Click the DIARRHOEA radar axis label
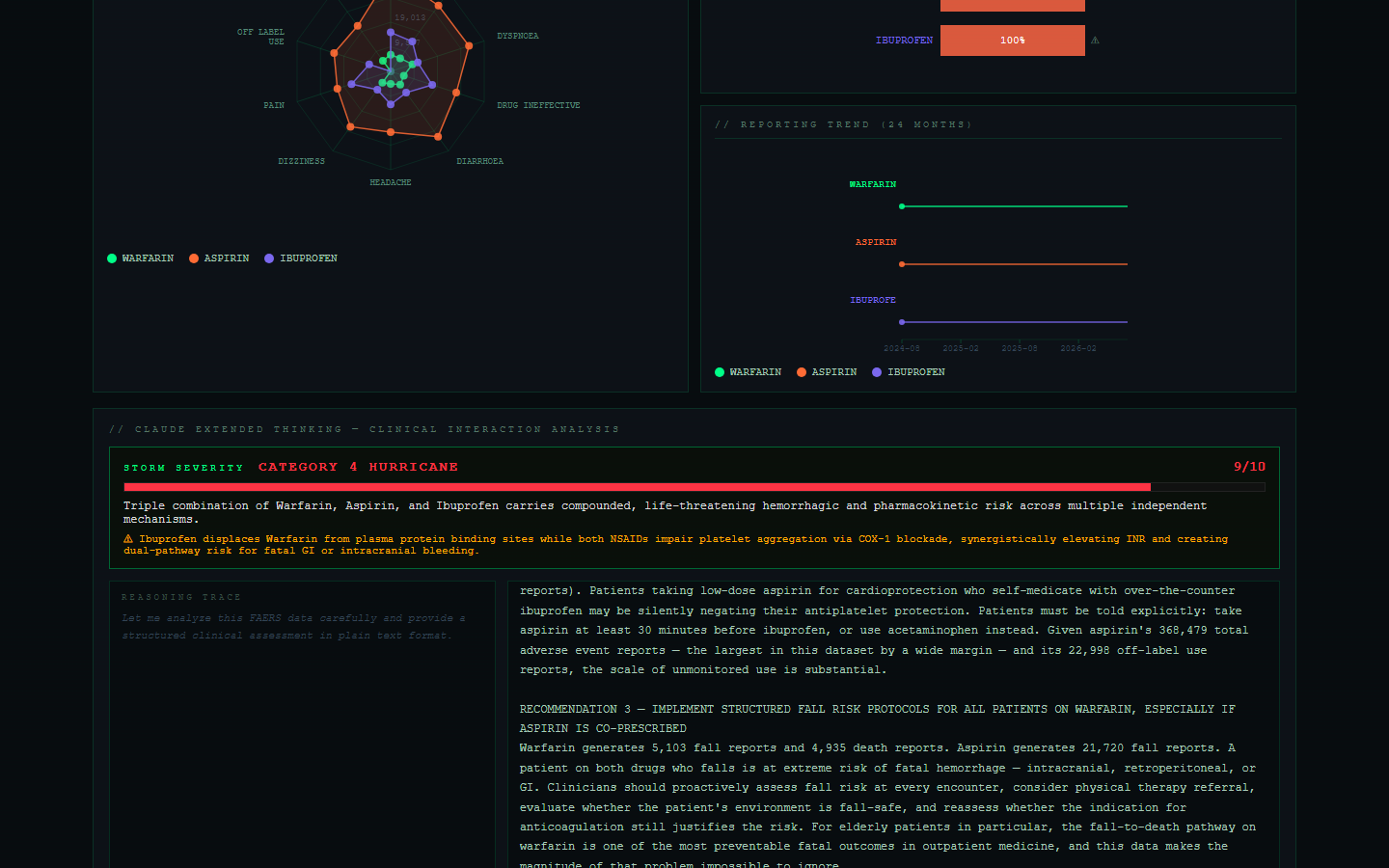 pyautogui.click(x=480, y=161)
